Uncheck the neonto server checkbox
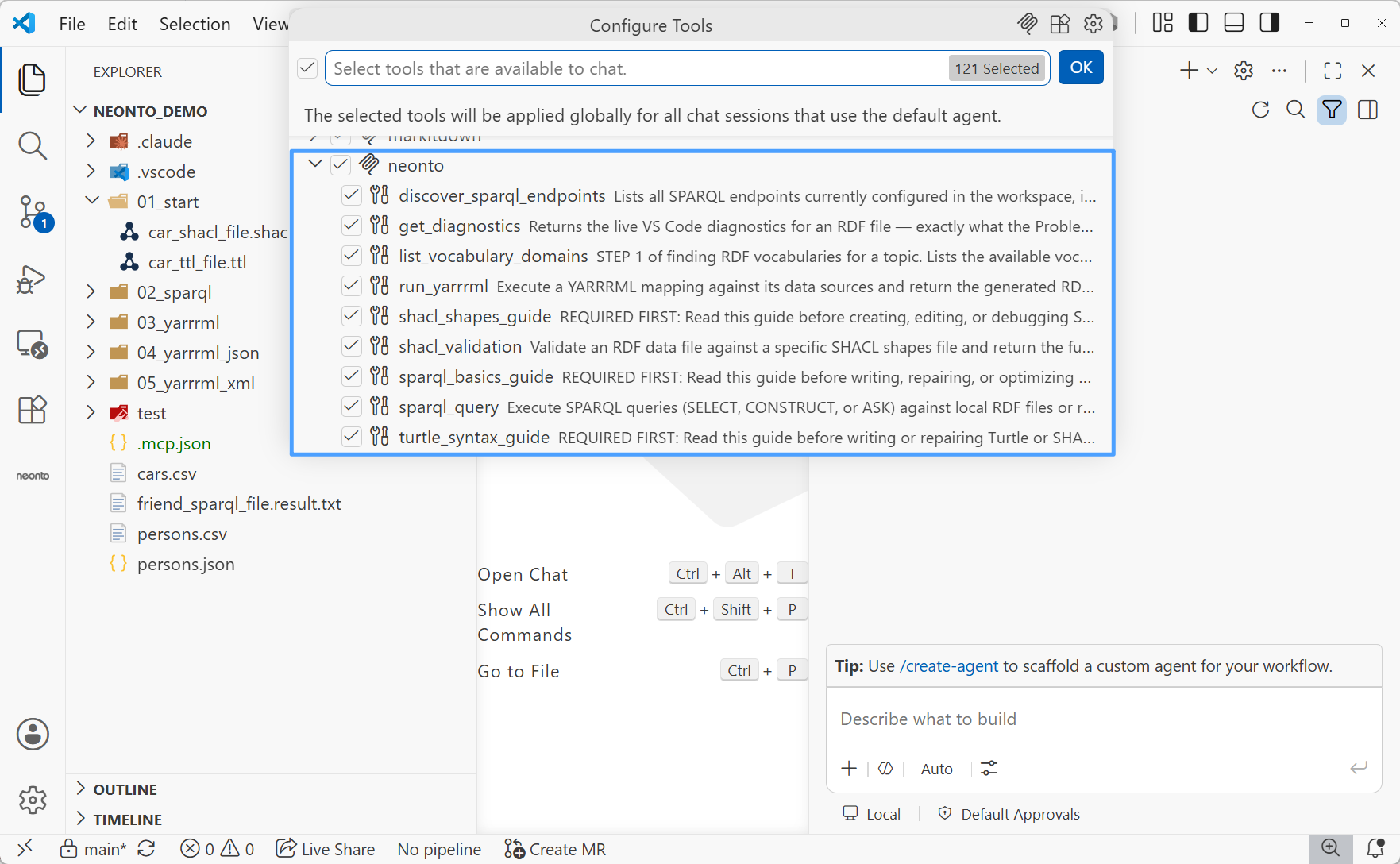Screen dimensions: 1400x864 pos(341,165)
